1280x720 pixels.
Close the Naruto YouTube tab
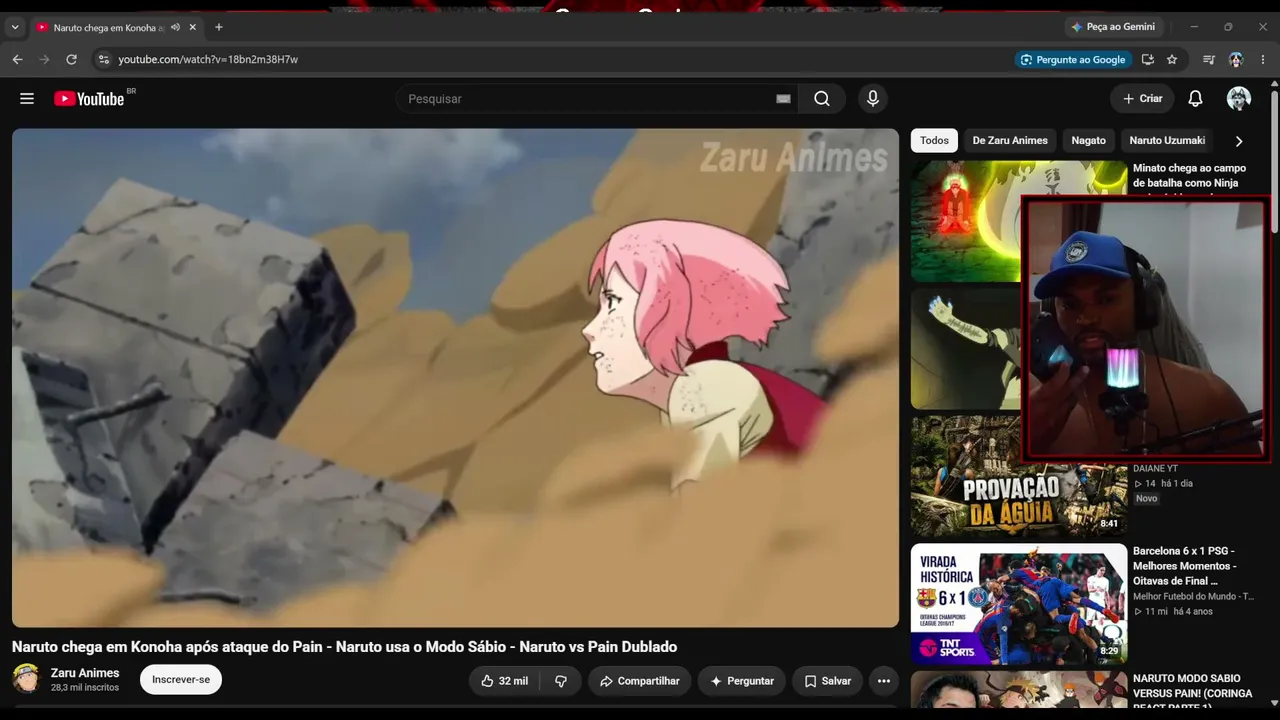pos(193,27)
